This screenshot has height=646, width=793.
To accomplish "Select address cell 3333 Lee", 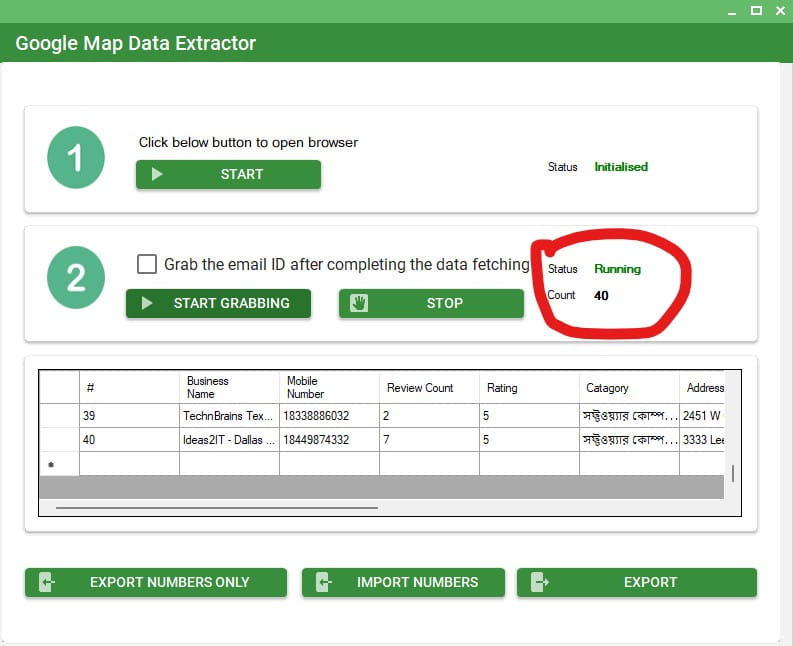I will click(702, 440).
